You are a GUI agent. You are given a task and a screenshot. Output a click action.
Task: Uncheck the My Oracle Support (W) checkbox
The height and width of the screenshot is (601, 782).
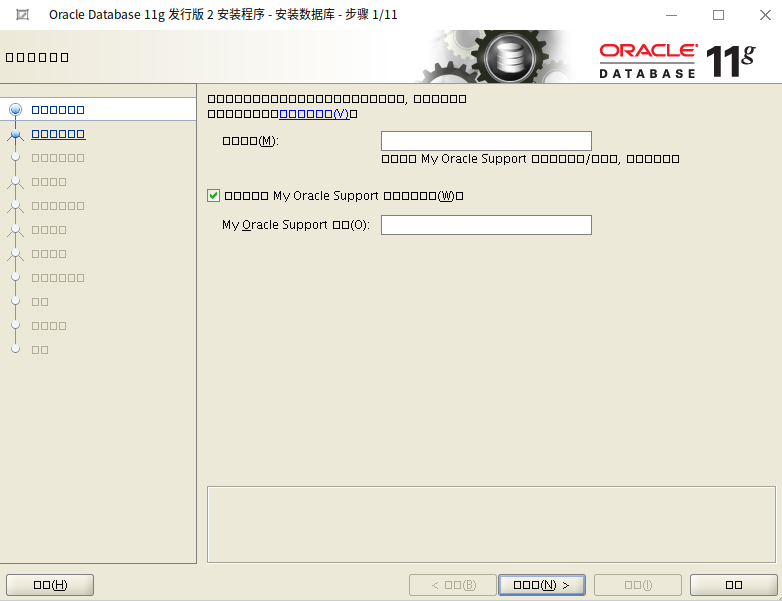[214, 196]
